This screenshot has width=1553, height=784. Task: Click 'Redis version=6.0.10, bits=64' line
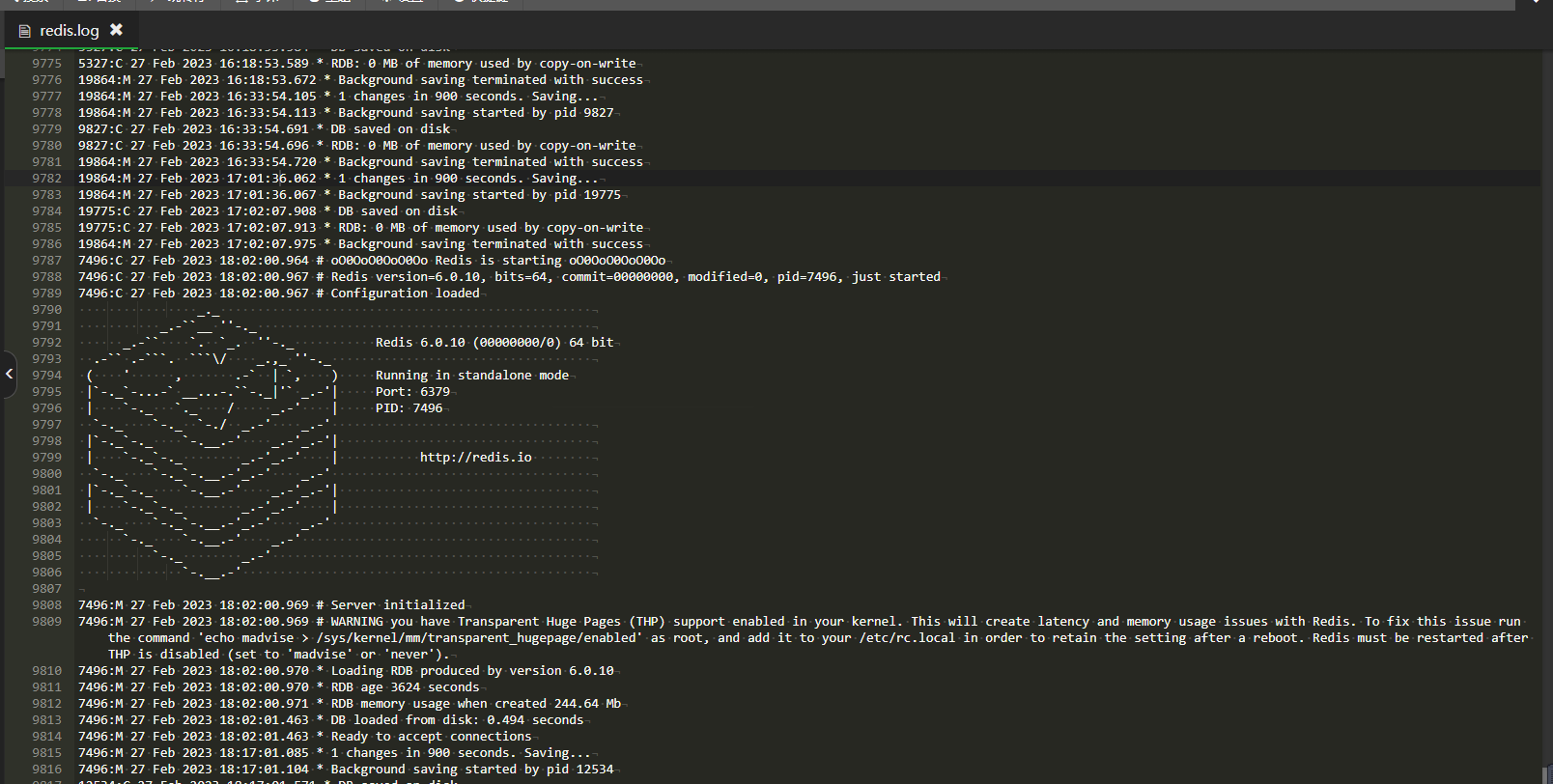(509, 277)
